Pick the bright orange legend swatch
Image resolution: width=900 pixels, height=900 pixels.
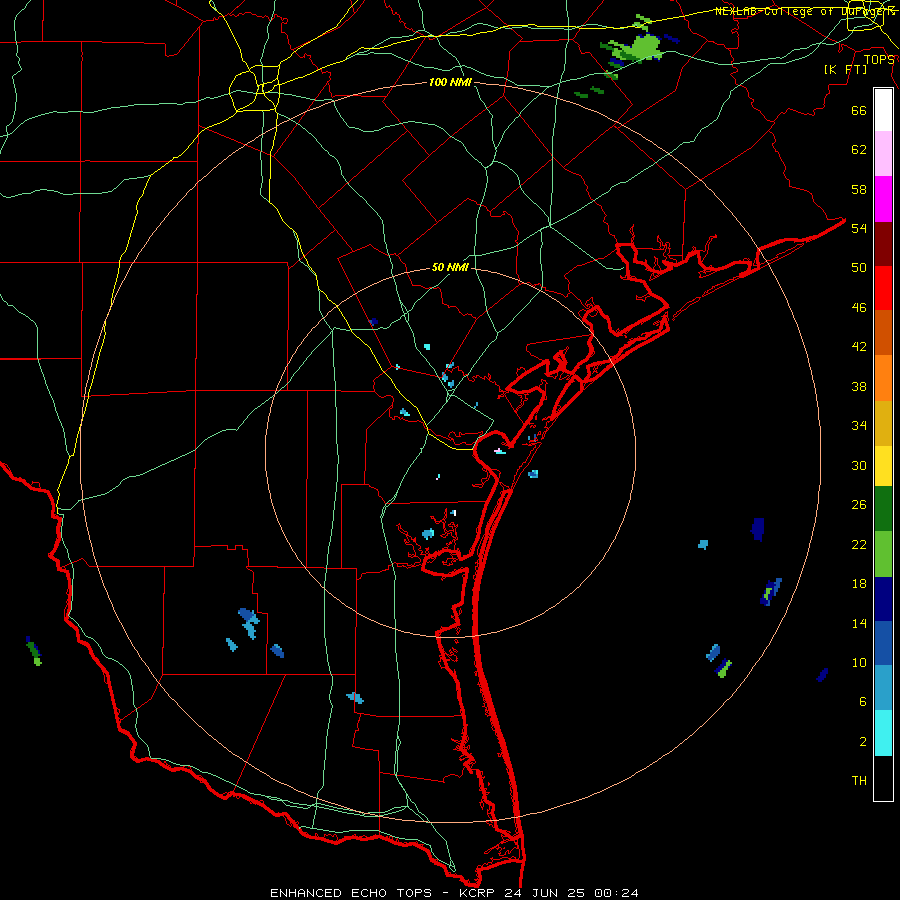[883, 378]
